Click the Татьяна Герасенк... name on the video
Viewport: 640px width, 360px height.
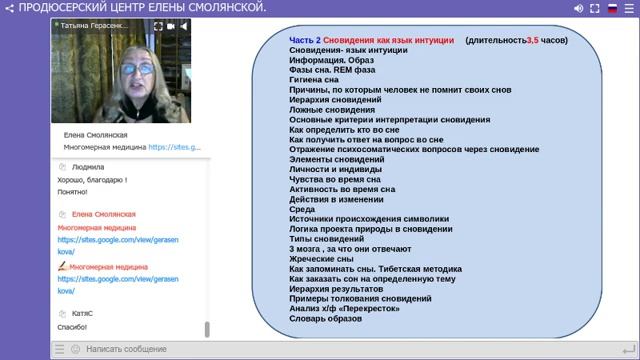coord(94,26)
